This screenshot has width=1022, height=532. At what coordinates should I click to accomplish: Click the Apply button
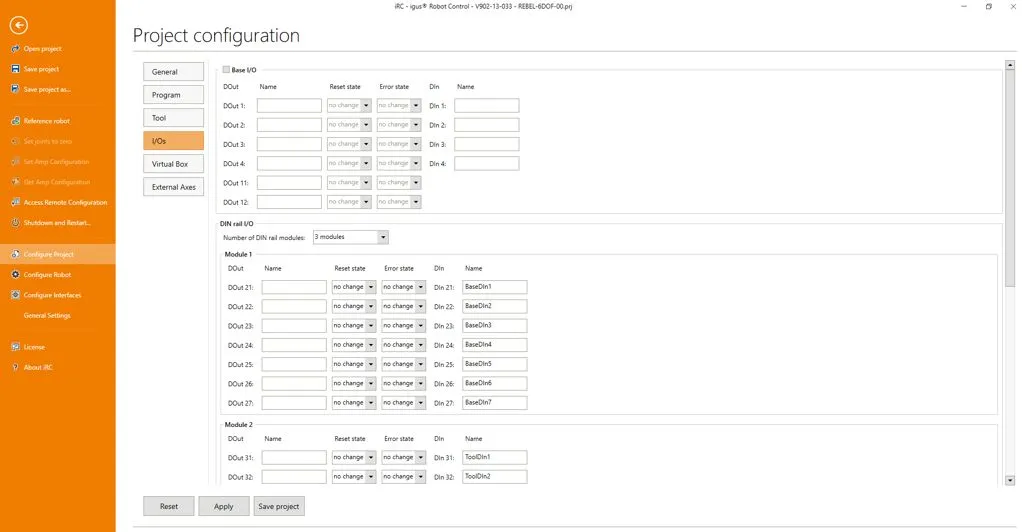(224, 507)
